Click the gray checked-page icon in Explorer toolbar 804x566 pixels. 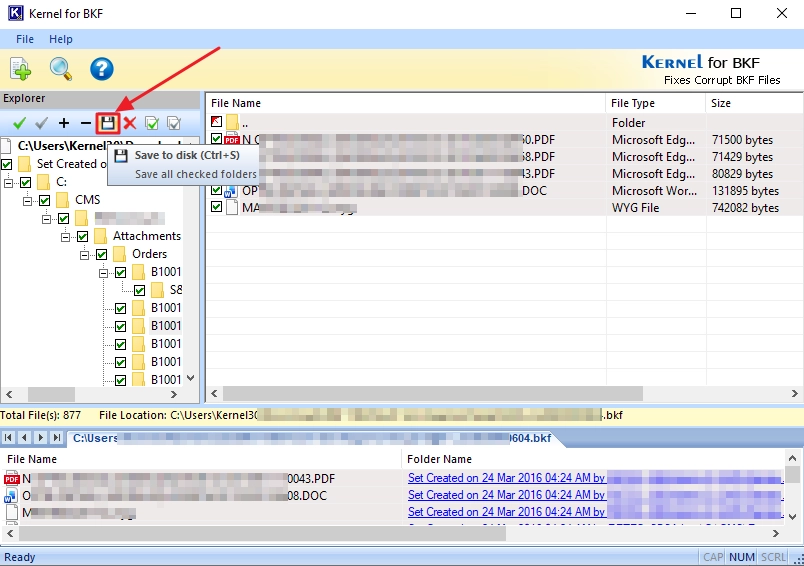pyautogui.click(x=174, y=123)
